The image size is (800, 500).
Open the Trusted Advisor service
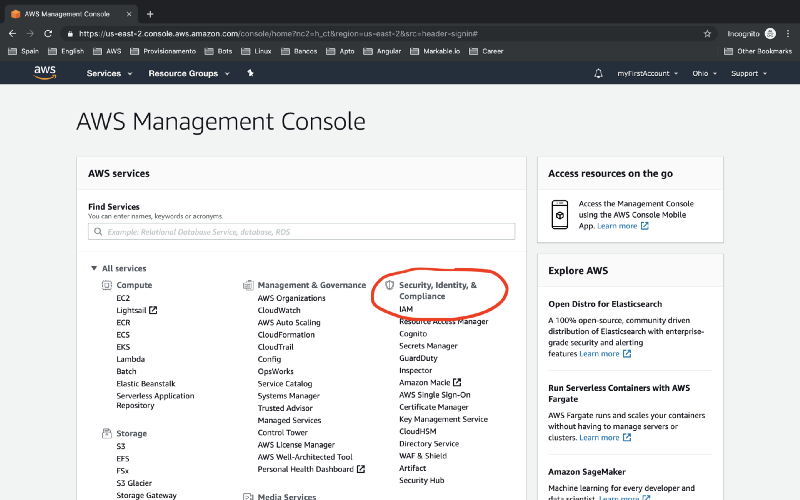[x=285, y=408]
